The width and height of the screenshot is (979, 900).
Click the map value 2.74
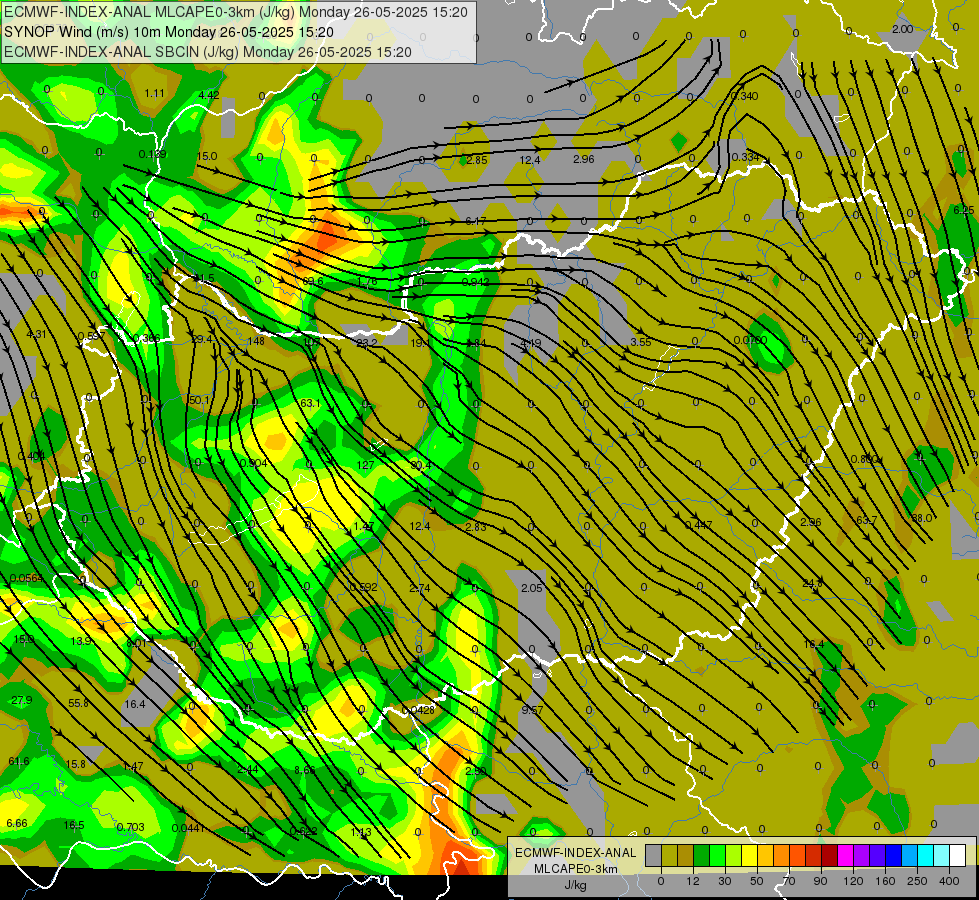click(x=420, y=588)
